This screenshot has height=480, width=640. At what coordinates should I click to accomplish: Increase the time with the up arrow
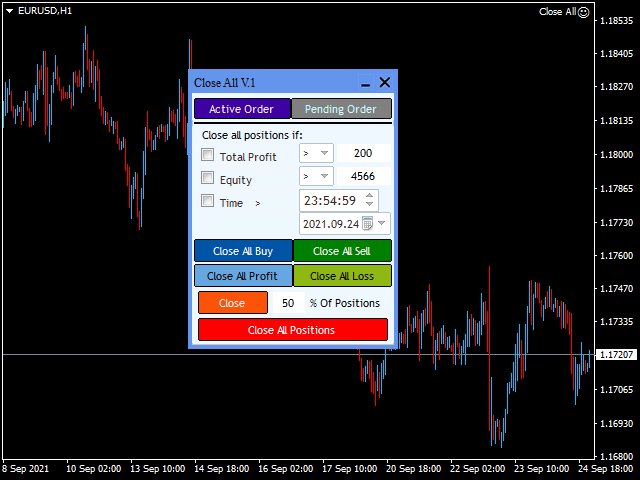pos(370,195)
